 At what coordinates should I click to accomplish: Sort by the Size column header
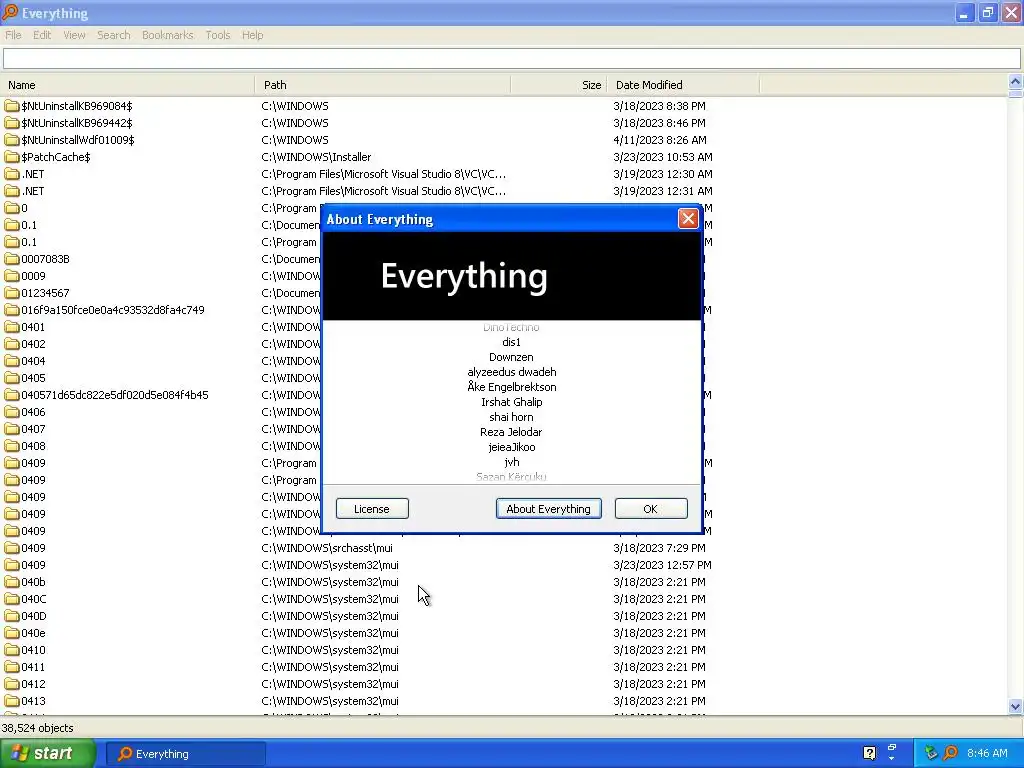coord(559,85)
